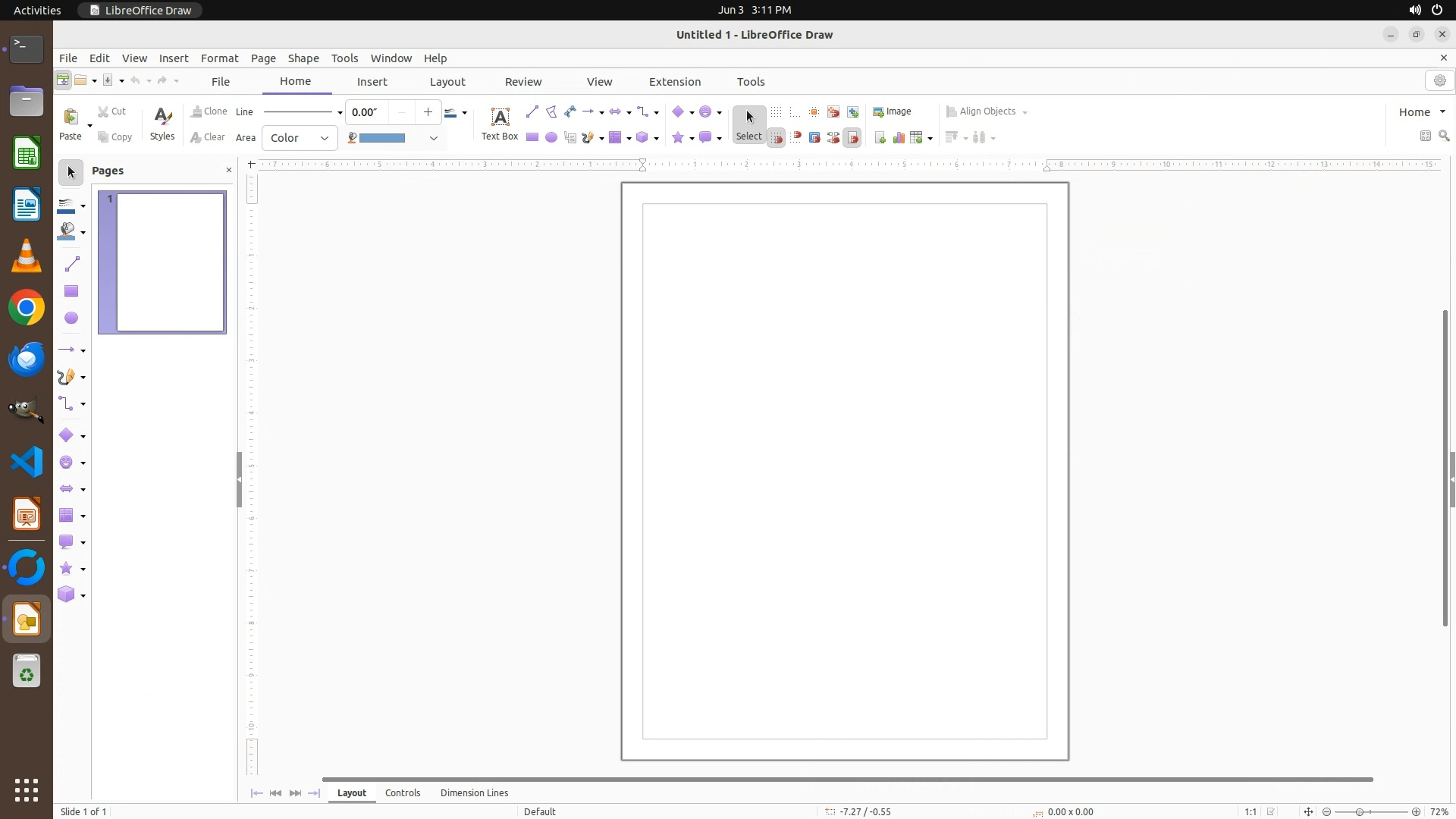1456x819 pixels.
Task: Select the Polygon tool in ribbon
Action: tap(551, 112)
